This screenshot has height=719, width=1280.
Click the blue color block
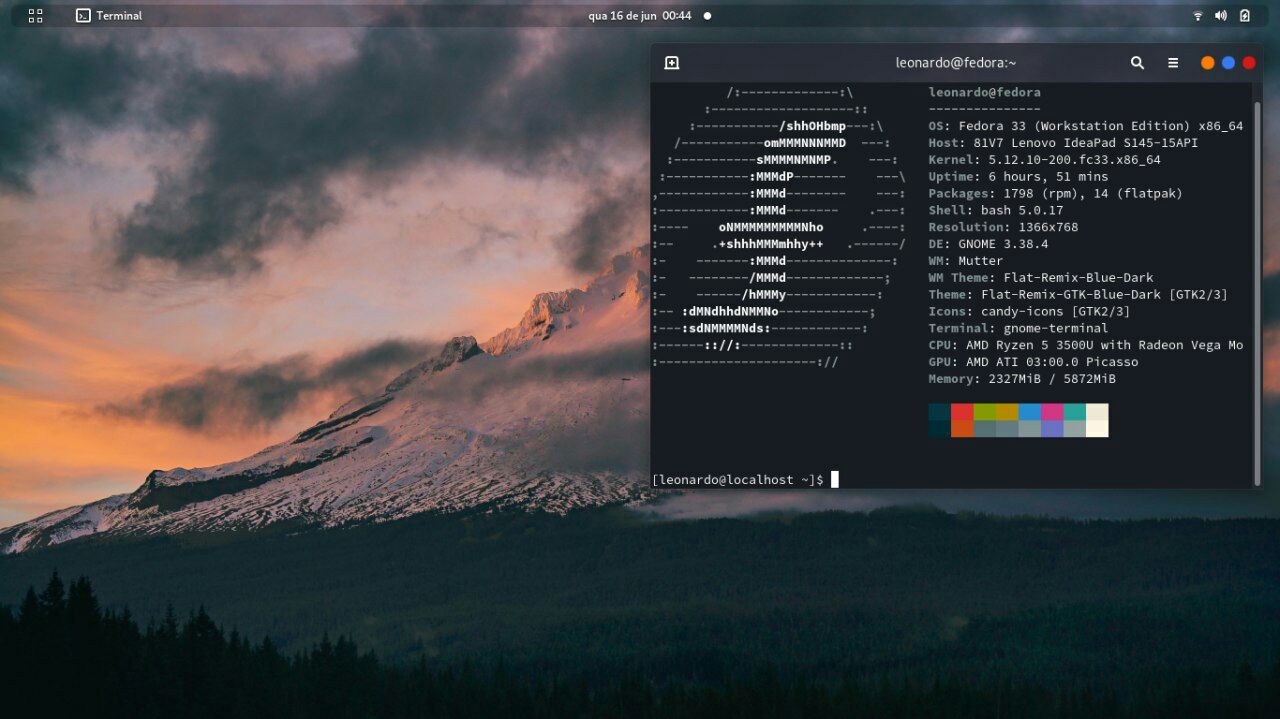pos(1030,412)
